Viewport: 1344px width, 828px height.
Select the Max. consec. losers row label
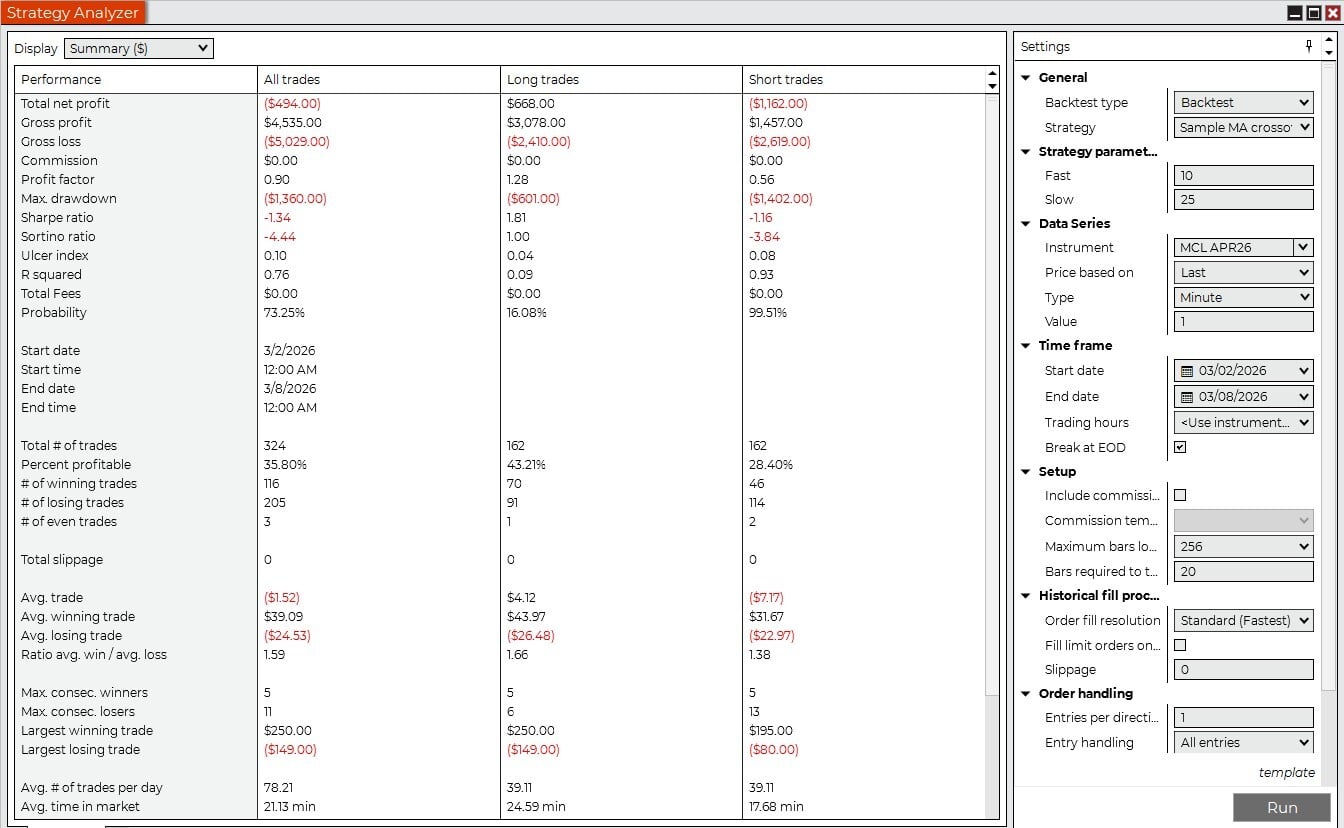[x=77, y=711]
